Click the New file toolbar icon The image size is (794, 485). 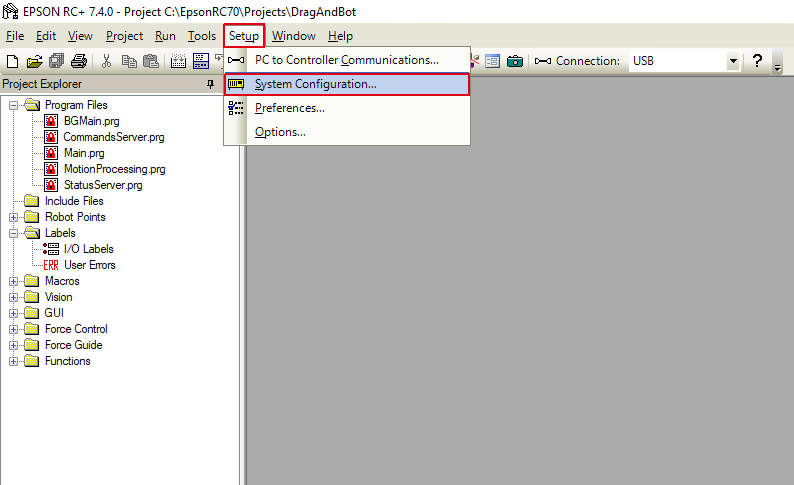click(x=13, y=61)
